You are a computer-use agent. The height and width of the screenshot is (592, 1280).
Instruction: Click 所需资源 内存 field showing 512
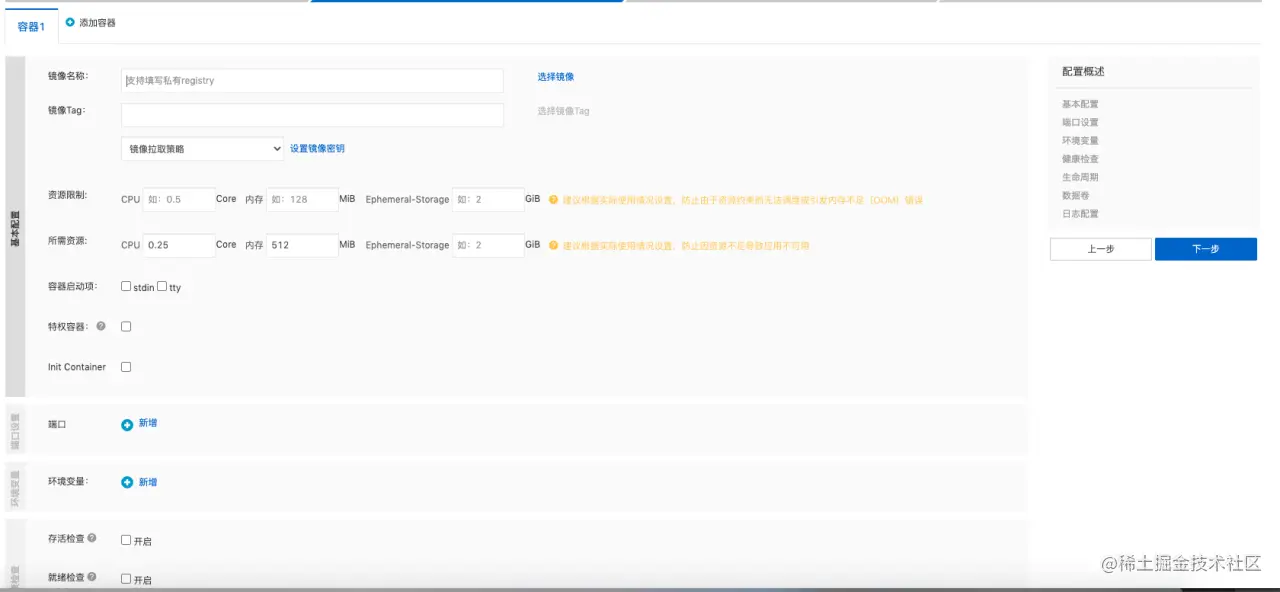click(x=303, y=245)
